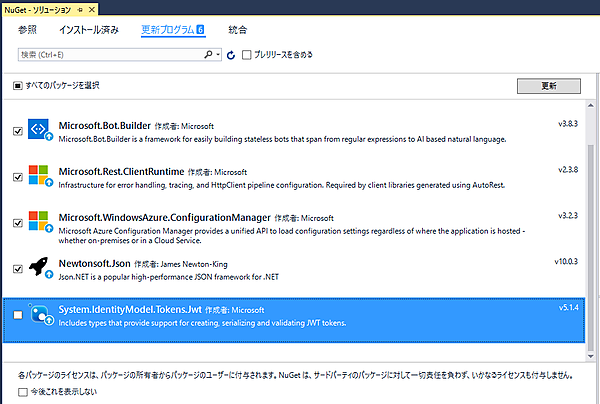Select the System.IdentityModel.Tokens.Jwt package name

click(130, 310)
